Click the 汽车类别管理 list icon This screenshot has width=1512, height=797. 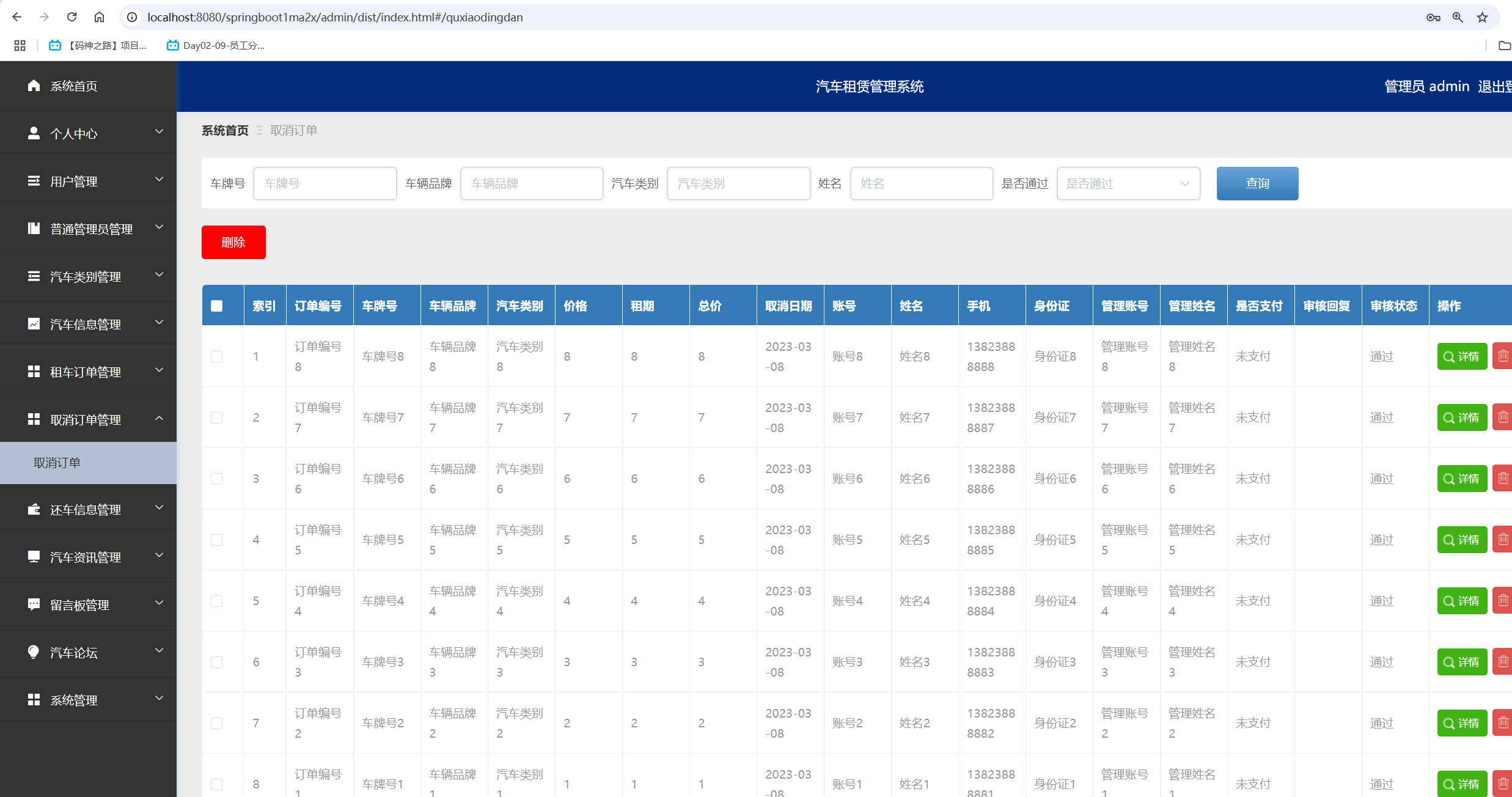[34, 276]
